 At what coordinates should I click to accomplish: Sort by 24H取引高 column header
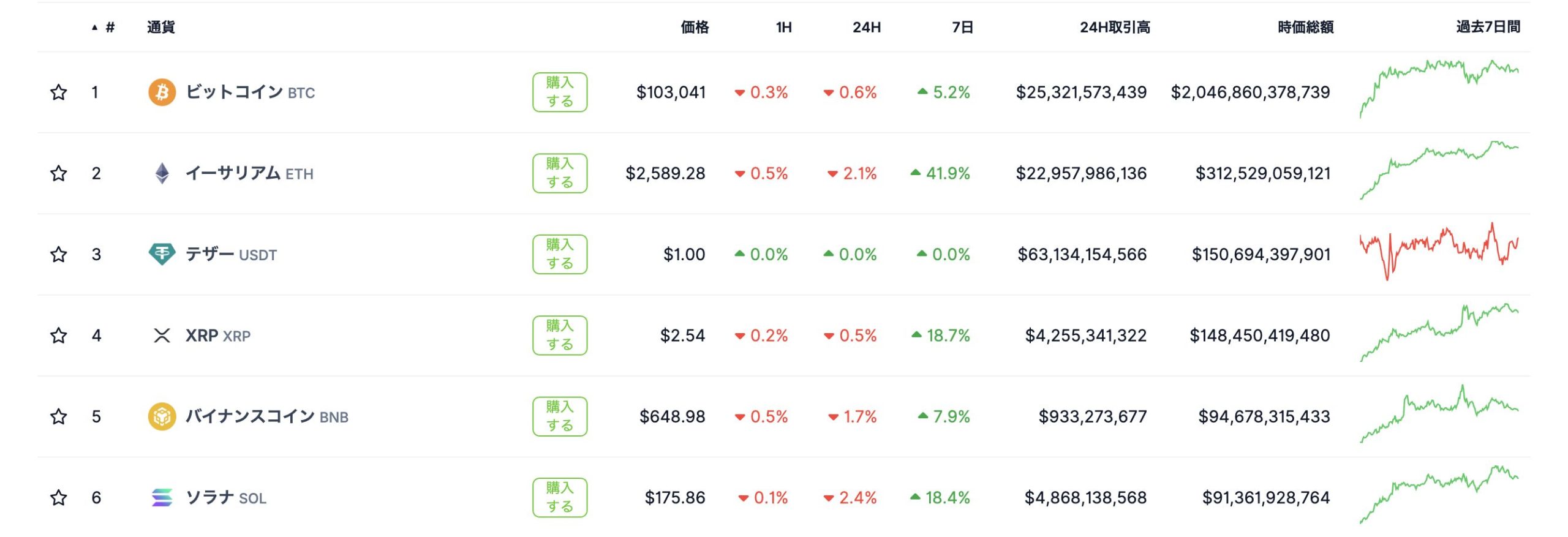(1115, 27)
